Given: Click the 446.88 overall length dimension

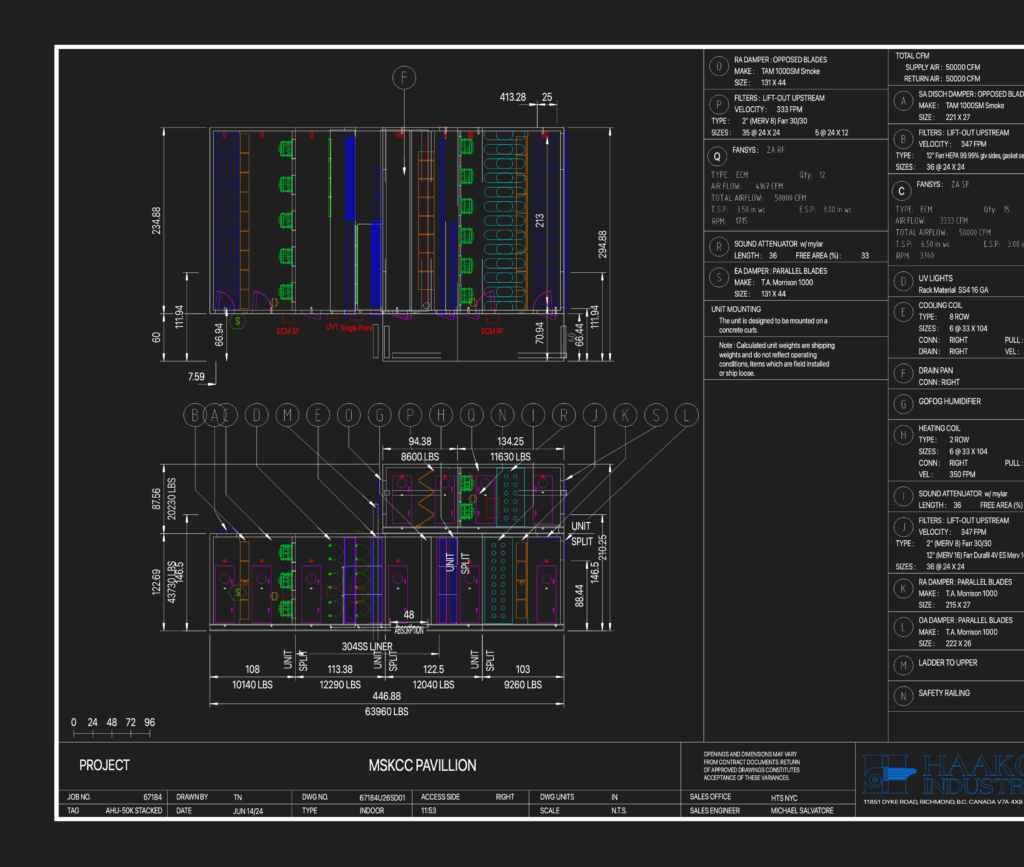Looking at the screenshot, I should 387,697.
